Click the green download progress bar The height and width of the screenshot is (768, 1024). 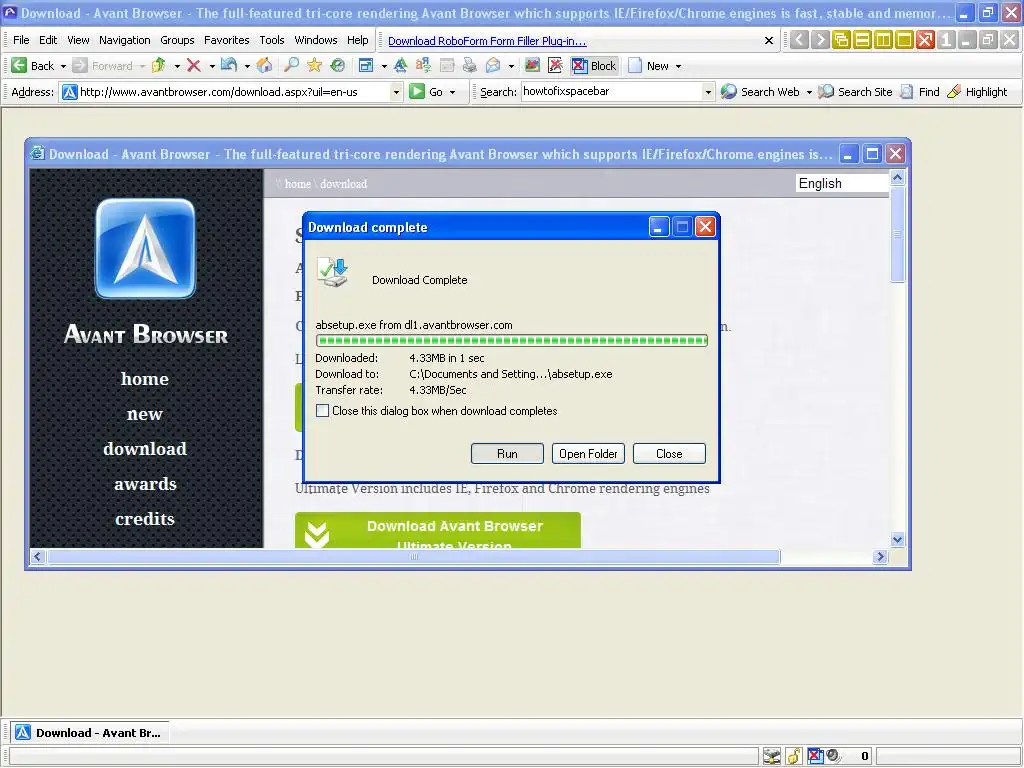click(511, 340)
